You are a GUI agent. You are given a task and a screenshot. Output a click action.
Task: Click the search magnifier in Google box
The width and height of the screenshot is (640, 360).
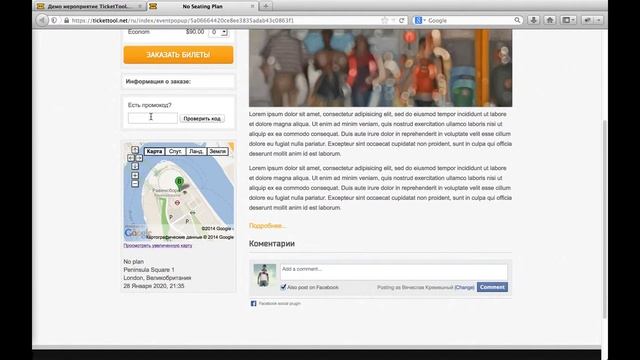[x=517, y=20]
